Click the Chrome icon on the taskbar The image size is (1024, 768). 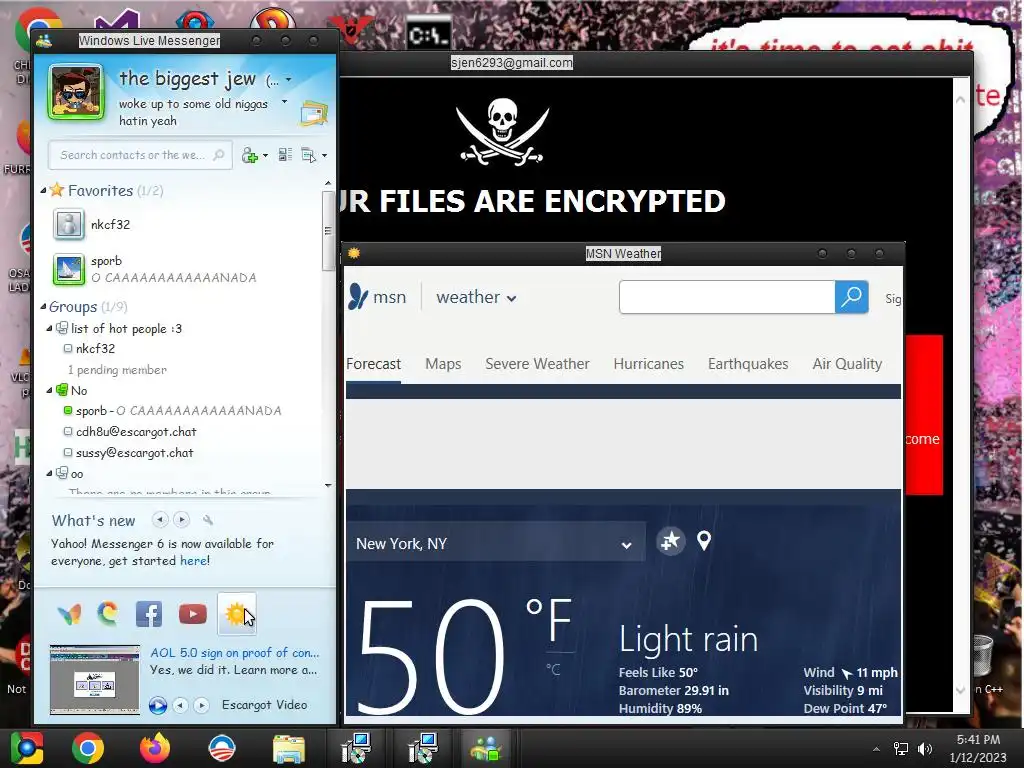88,748
